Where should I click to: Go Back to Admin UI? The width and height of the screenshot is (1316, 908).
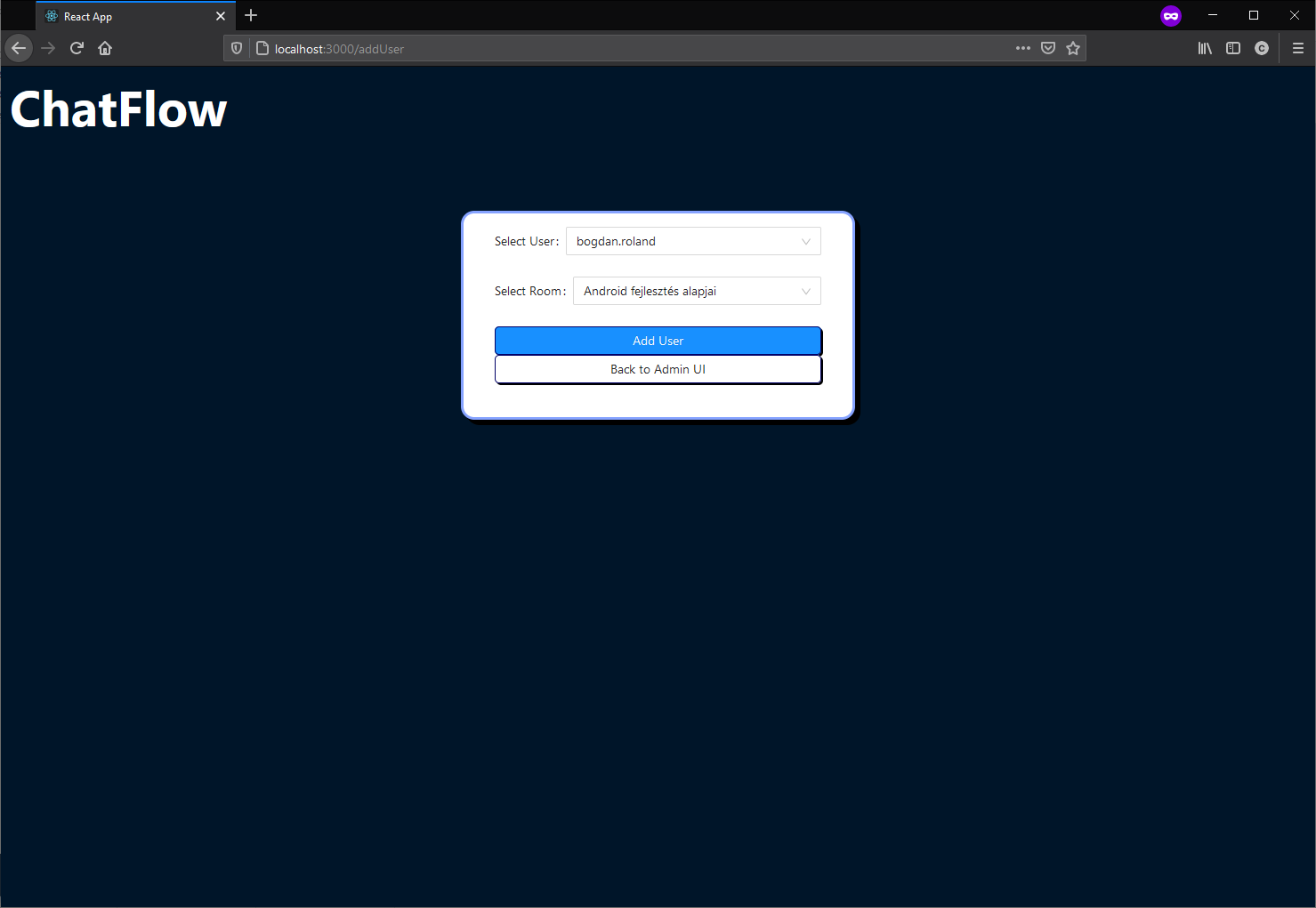(658, 369)
